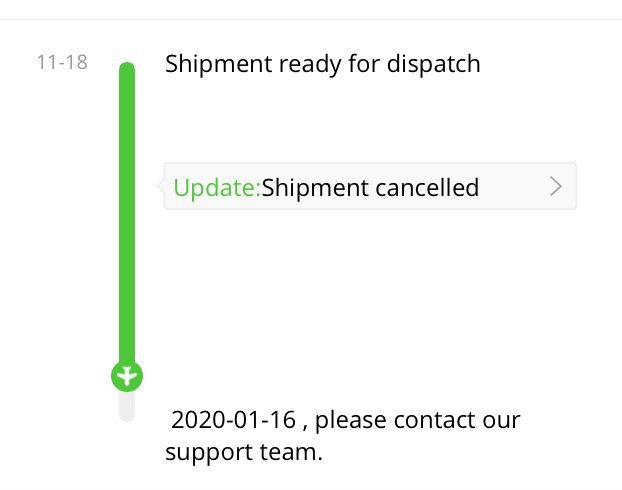Open the Update: Shipment cancelled box
Viewport: 622px width, 490px height.
(370, 187)
